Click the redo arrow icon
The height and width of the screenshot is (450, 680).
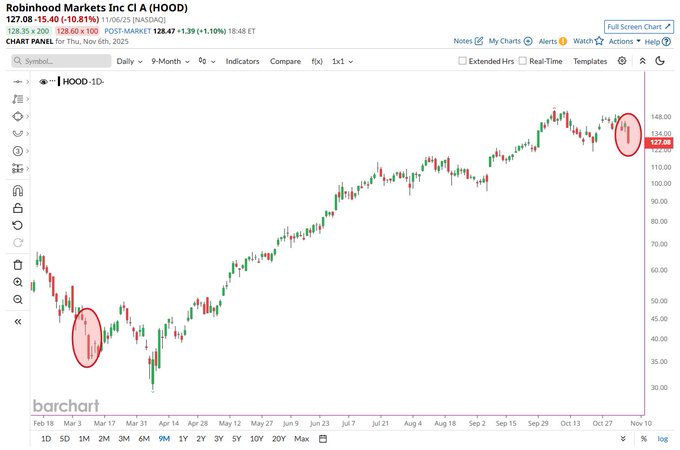(x=17, y=243)
